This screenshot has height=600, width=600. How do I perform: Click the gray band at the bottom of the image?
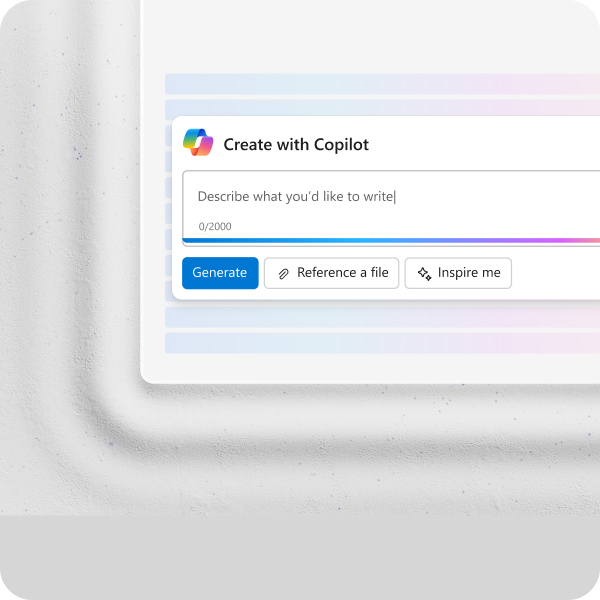[x=300, y=557]
